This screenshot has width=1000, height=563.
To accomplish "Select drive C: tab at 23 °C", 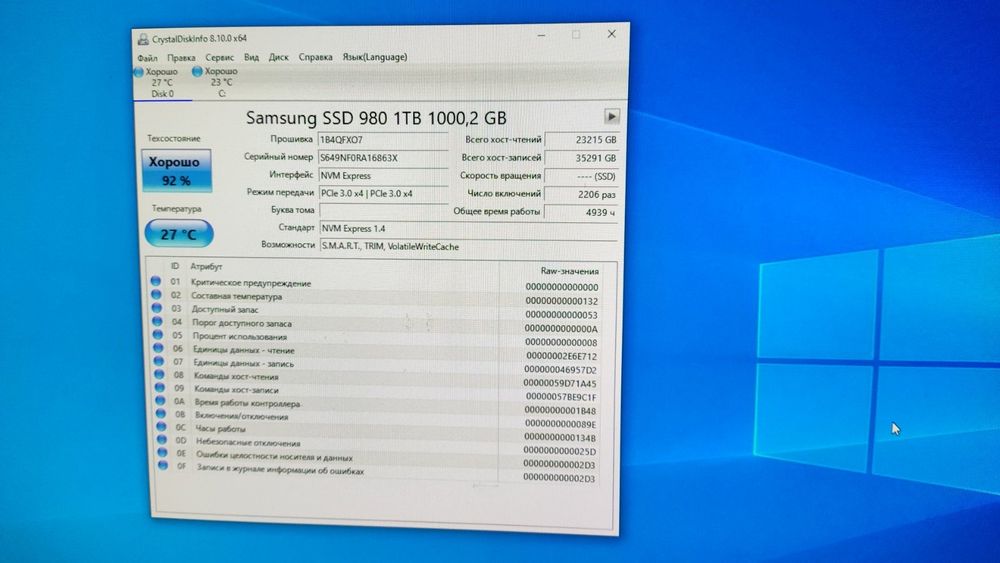I will click(x=221, y=82).
